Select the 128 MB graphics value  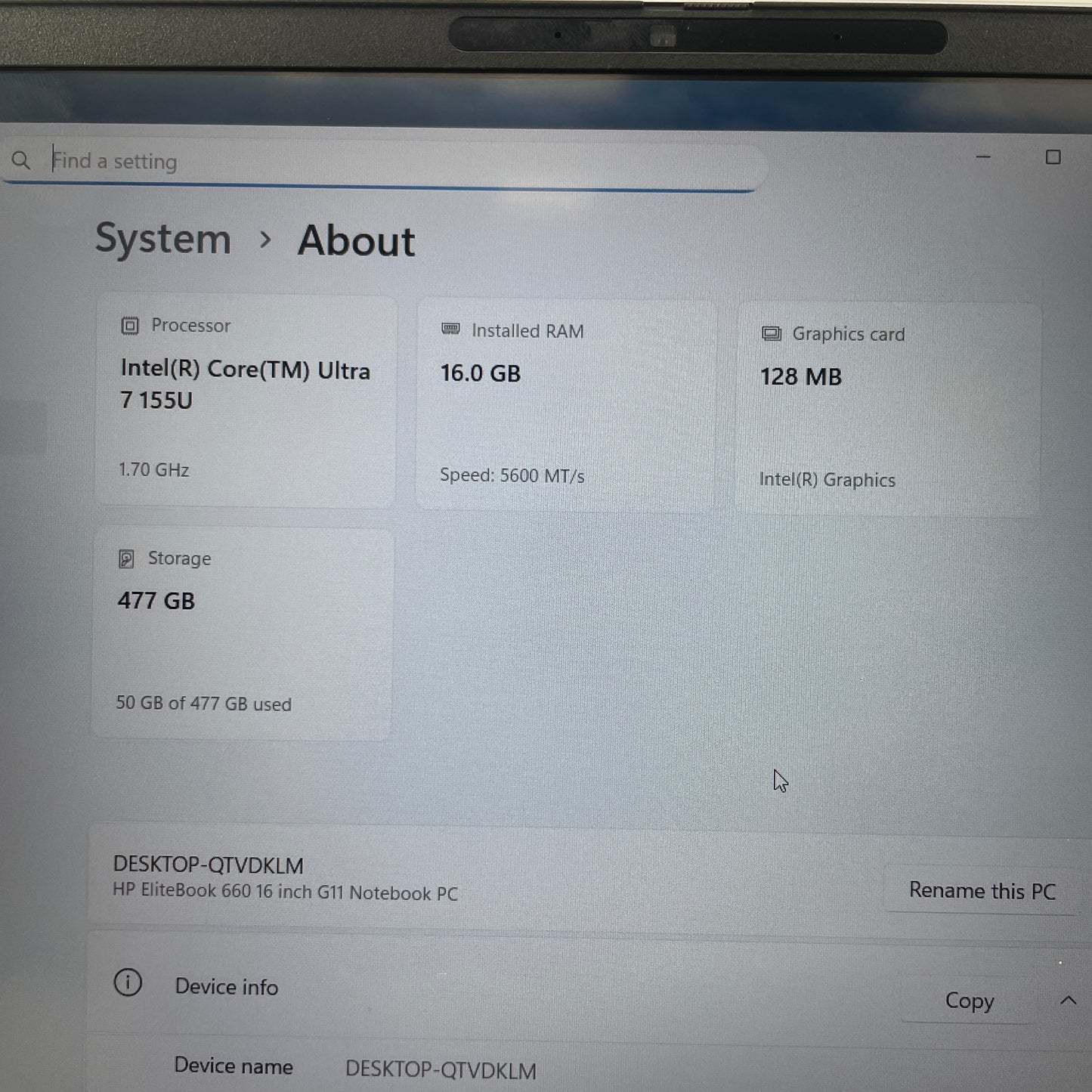801,377
